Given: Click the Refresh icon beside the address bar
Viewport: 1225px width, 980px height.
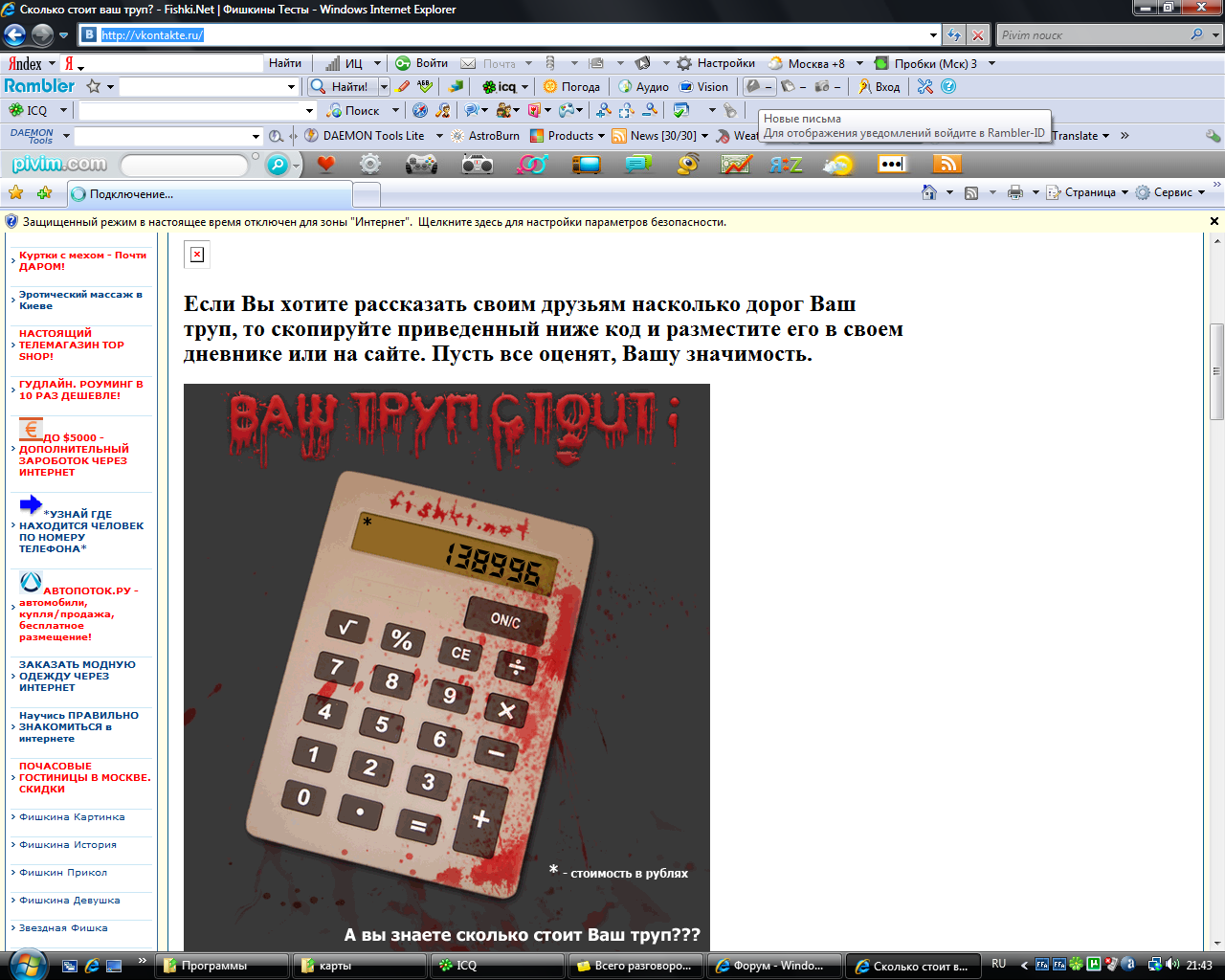Looking at the screenshot, I should pos(954,35).
